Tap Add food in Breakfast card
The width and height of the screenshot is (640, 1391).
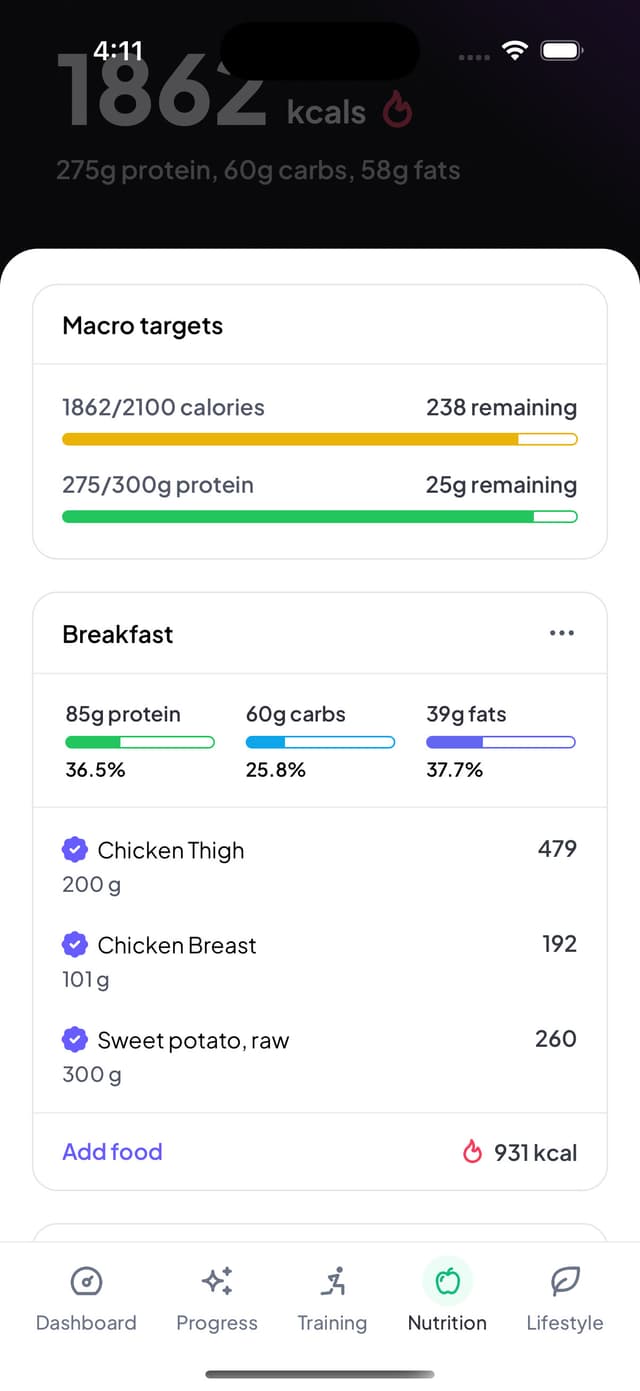pyautogui.click(x=112, y=1152)
